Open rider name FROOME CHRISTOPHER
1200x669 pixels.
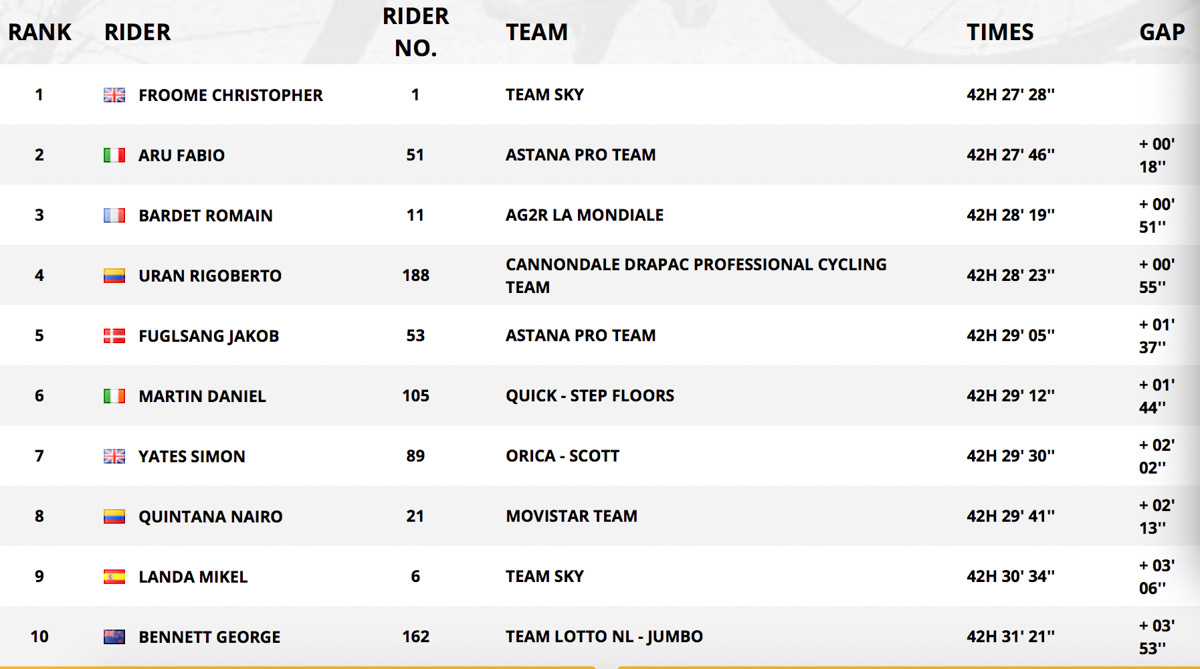(231, 96)
